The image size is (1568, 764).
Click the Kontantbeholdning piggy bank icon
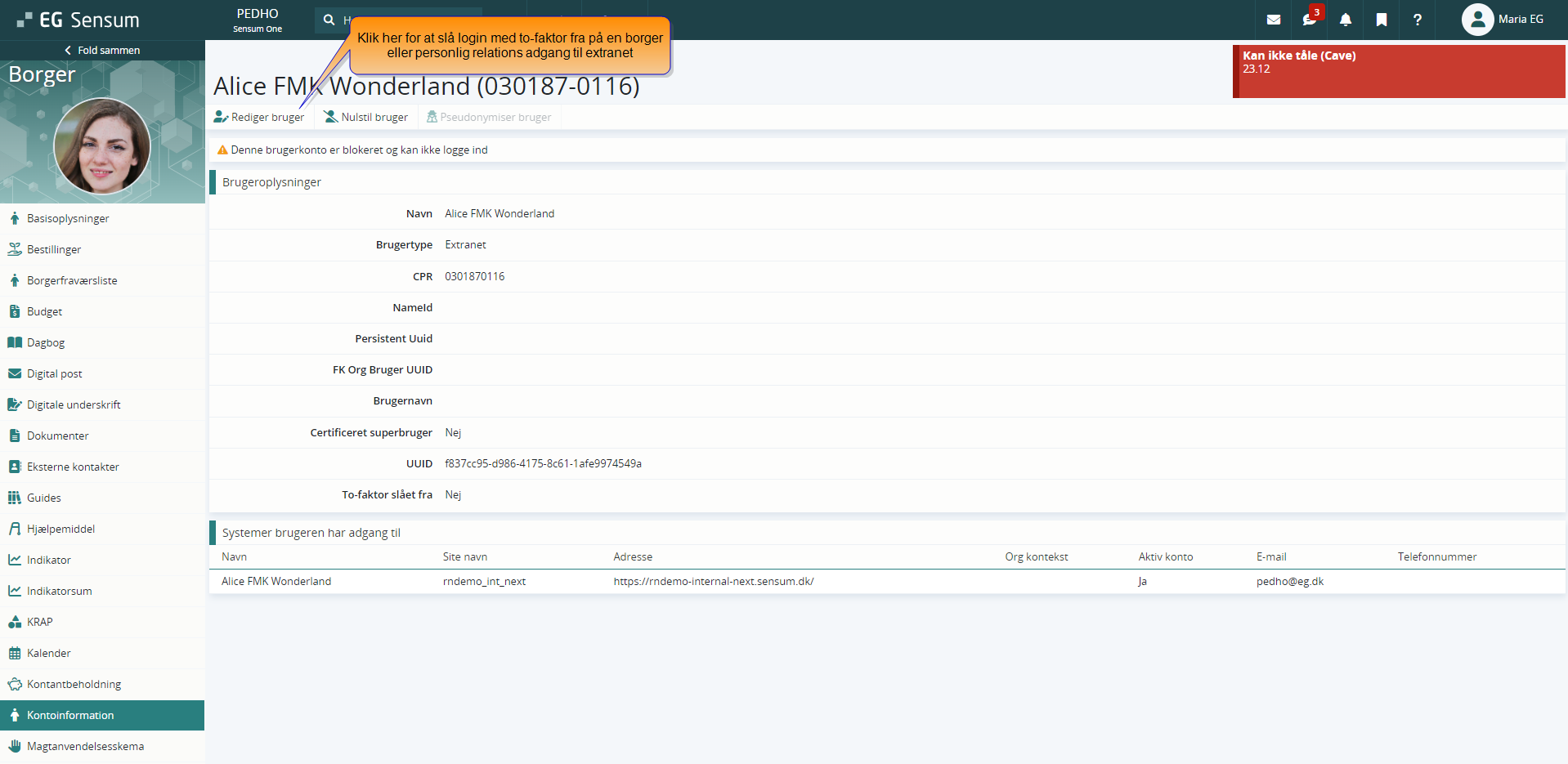(x=15, y=684)
